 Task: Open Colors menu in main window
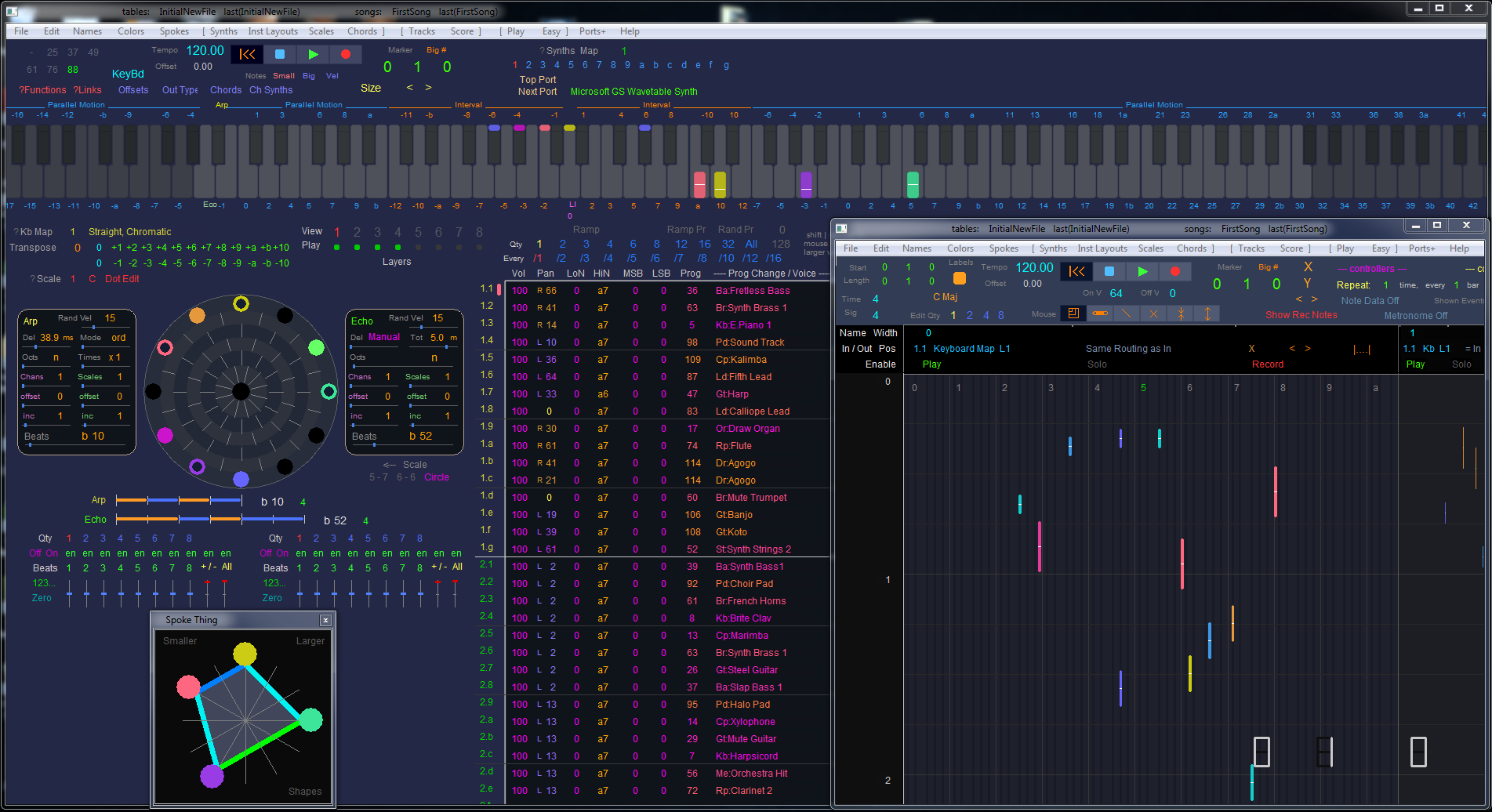point(131,31)
